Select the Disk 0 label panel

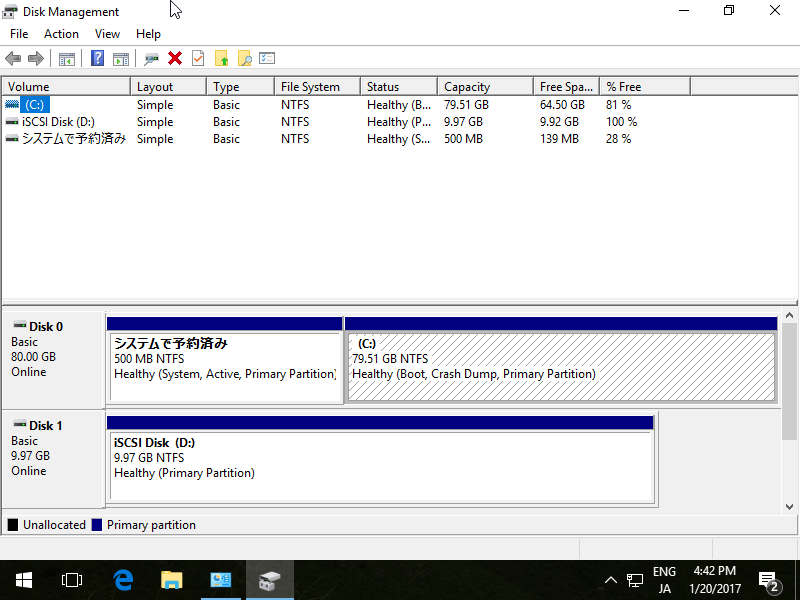[54, 360]
